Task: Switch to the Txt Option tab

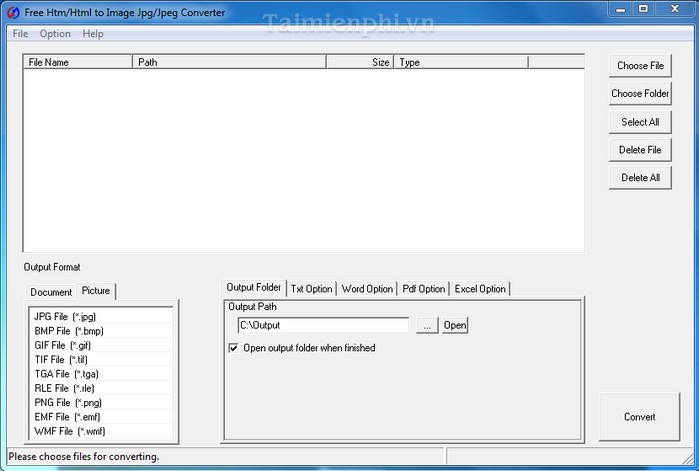Action: [x=312, y=289]
